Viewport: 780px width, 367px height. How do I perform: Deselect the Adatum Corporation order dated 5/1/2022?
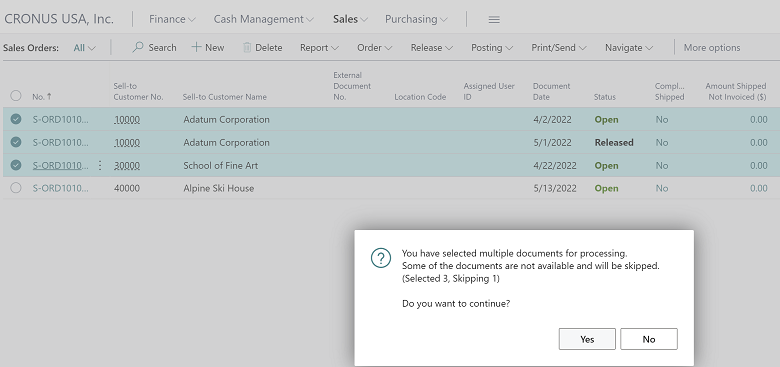(x=16, y=142)
